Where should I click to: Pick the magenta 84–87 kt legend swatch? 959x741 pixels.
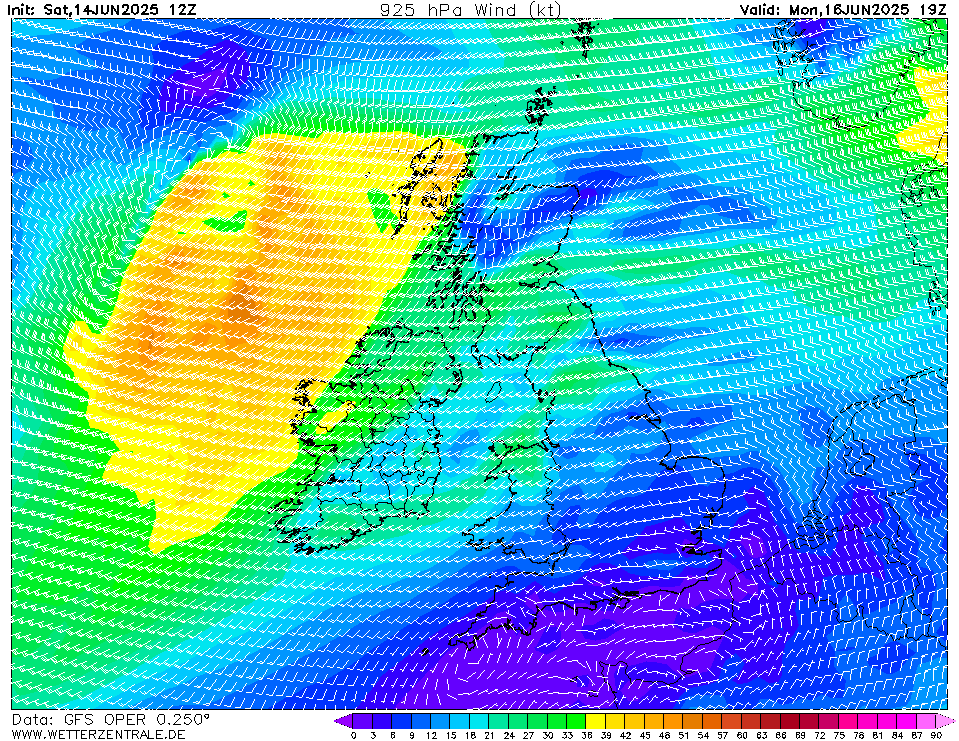(907, 721)
